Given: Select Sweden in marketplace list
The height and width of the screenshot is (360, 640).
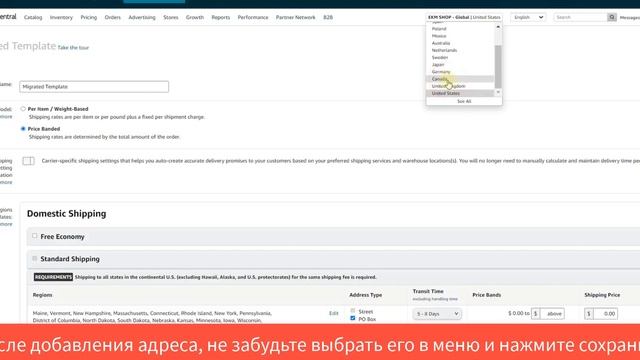Looking at the screenshot, I should (x=440, y=58).
